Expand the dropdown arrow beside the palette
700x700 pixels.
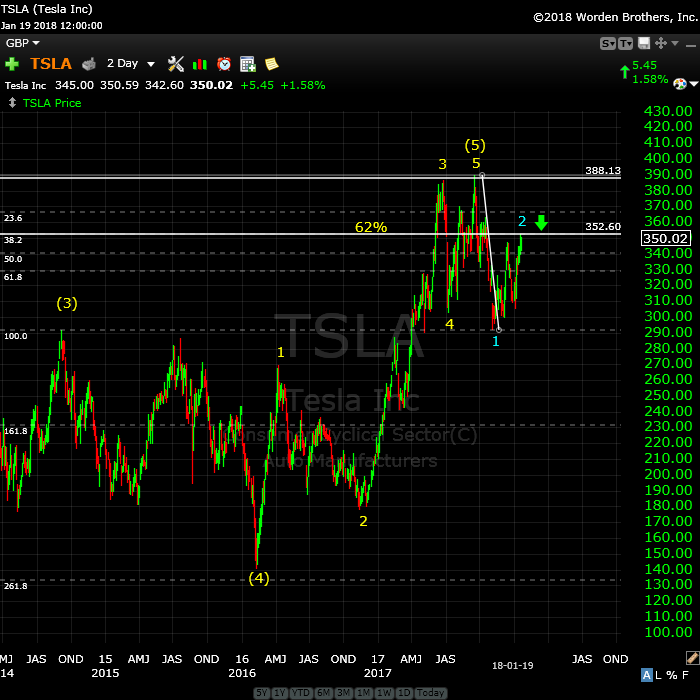point(693,84)
